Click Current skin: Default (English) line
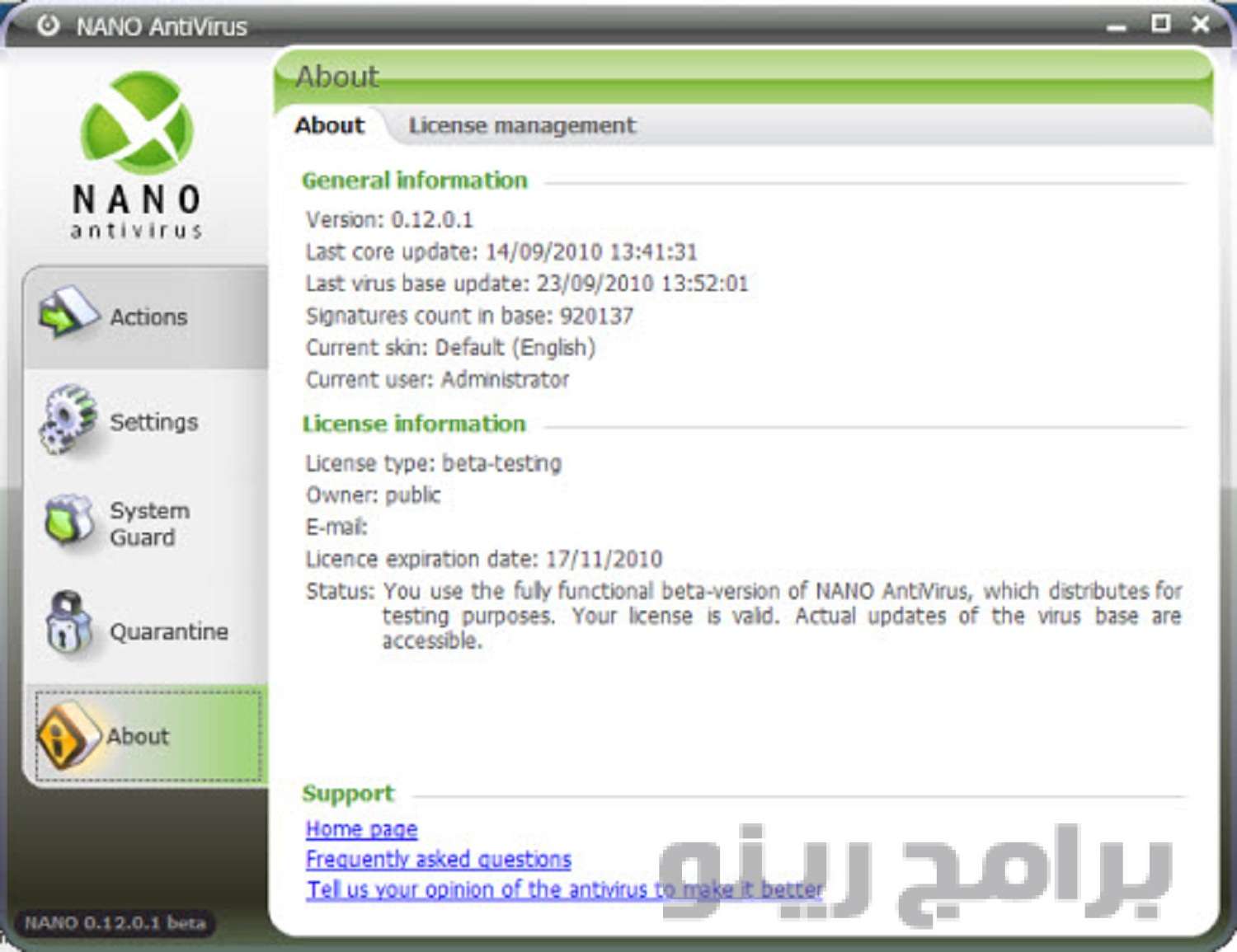Screen dimensions: 1237x952 tap(450, 347)
